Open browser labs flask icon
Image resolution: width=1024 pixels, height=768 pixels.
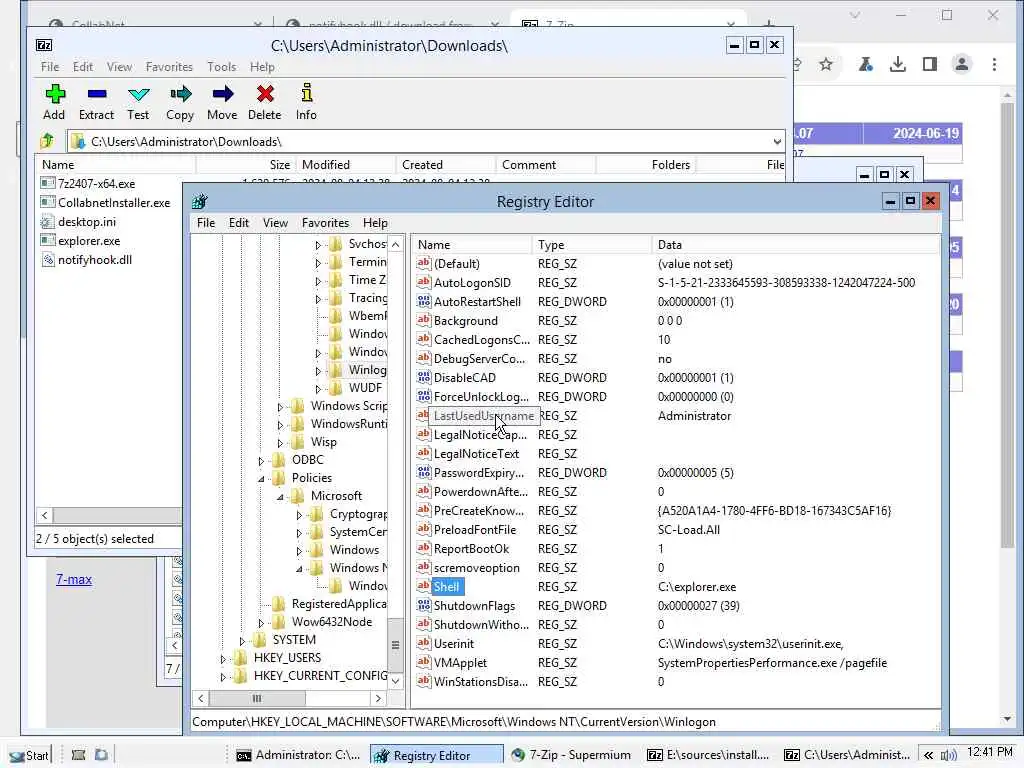(865, 64)
